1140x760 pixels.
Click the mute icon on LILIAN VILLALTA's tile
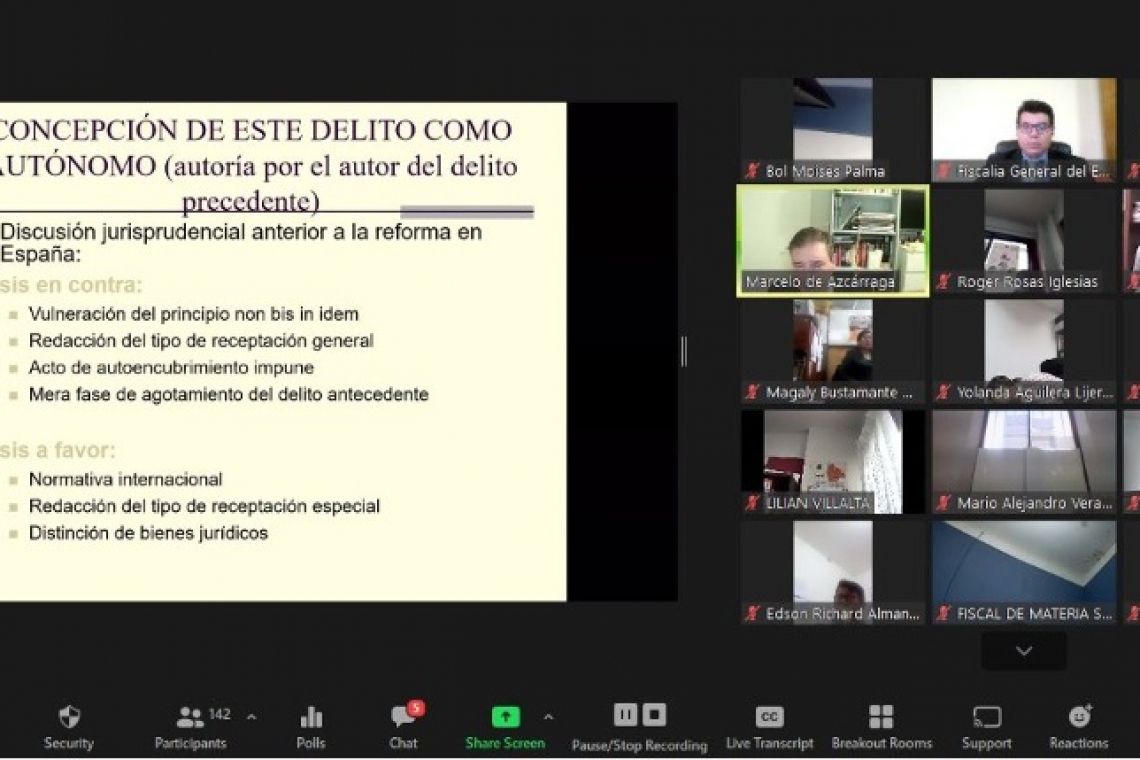(751, 503)
